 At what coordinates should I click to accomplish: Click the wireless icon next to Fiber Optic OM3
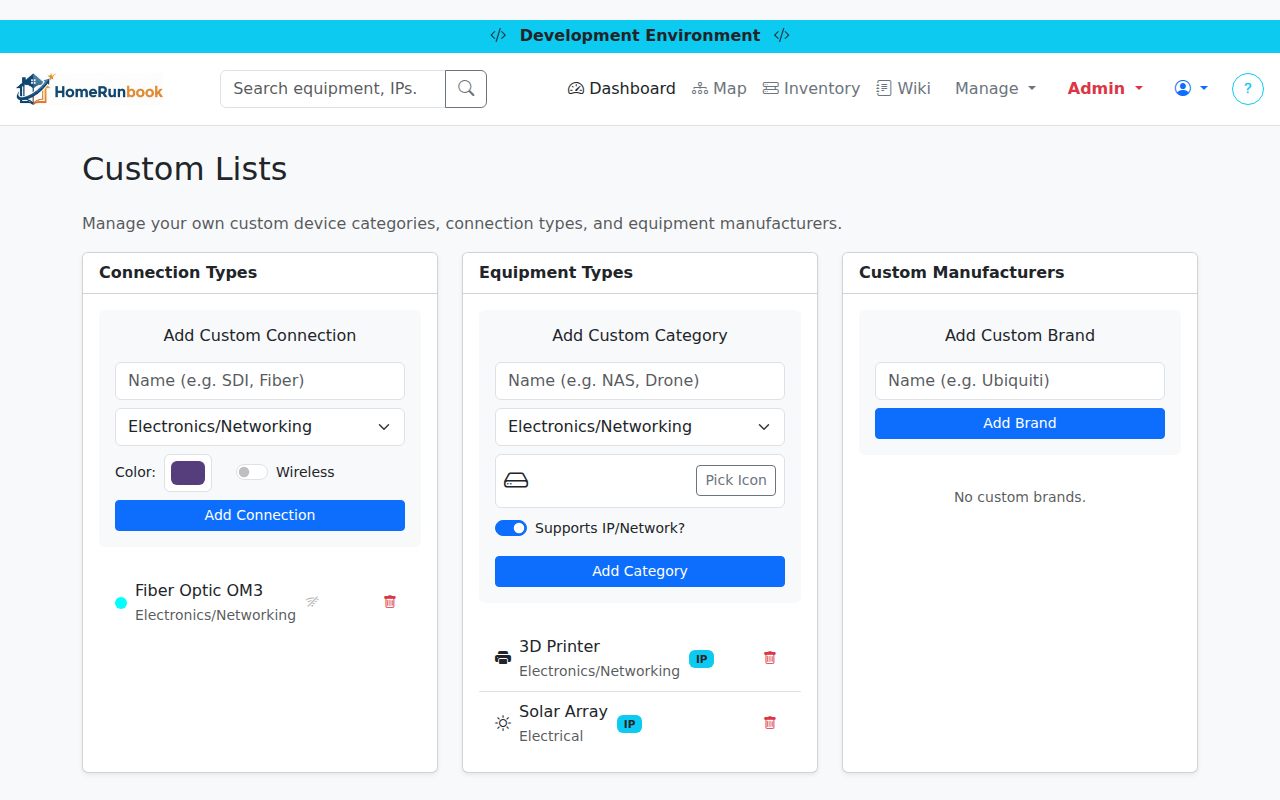click(x=312, y=601)
